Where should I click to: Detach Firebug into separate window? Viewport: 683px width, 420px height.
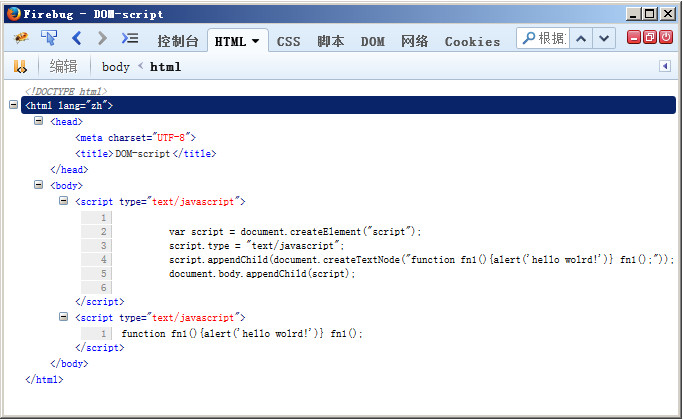[x=650, y=38]
